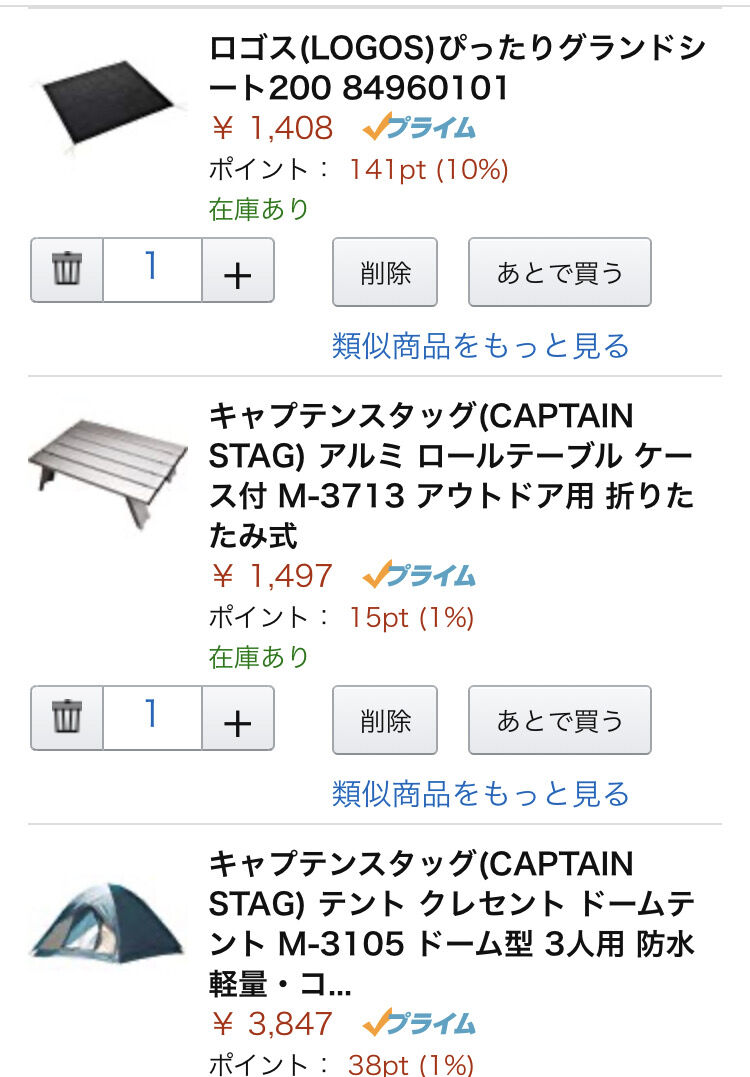This screenshot has width=750, height=1077.
Task: Open 類似商品をもっと見る under ground sheet
Action: pos(481,345)
